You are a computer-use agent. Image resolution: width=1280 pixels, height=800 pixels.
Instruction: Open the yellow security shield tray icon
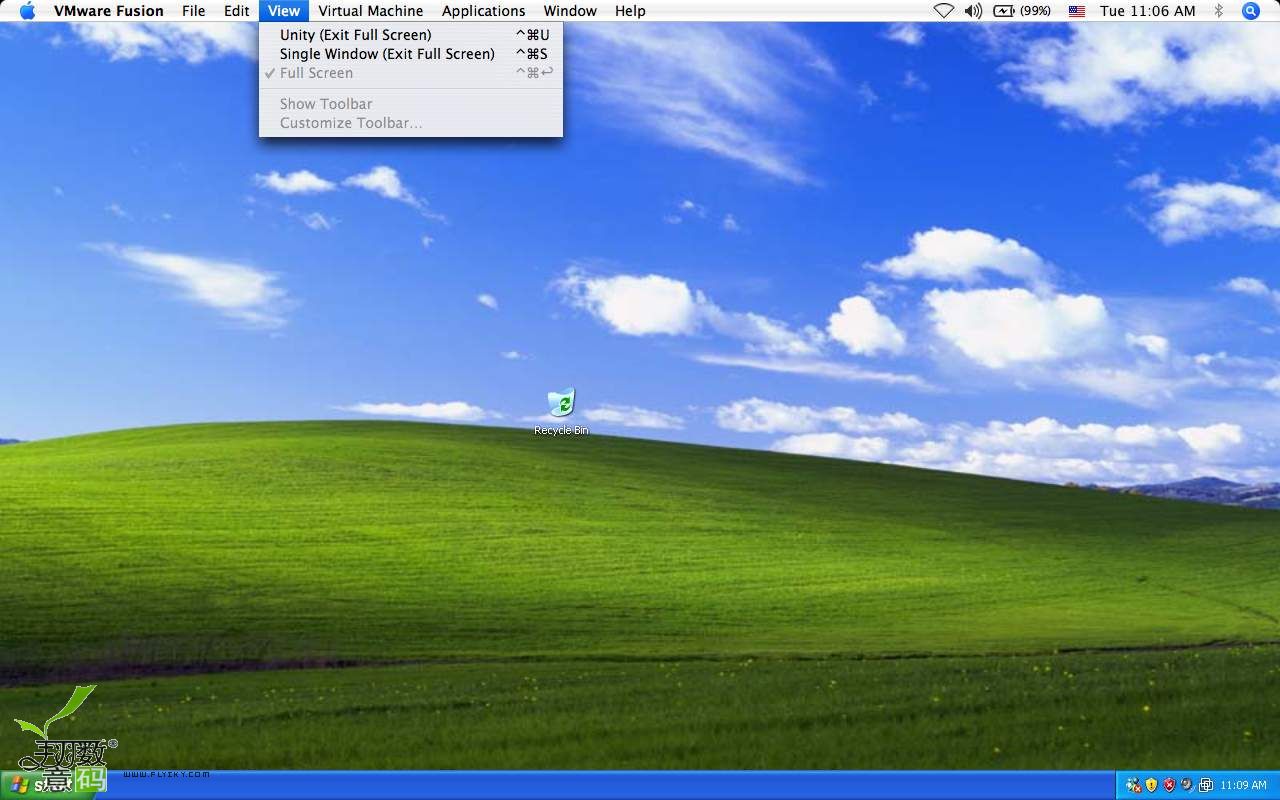click(x=1151, y=785)
